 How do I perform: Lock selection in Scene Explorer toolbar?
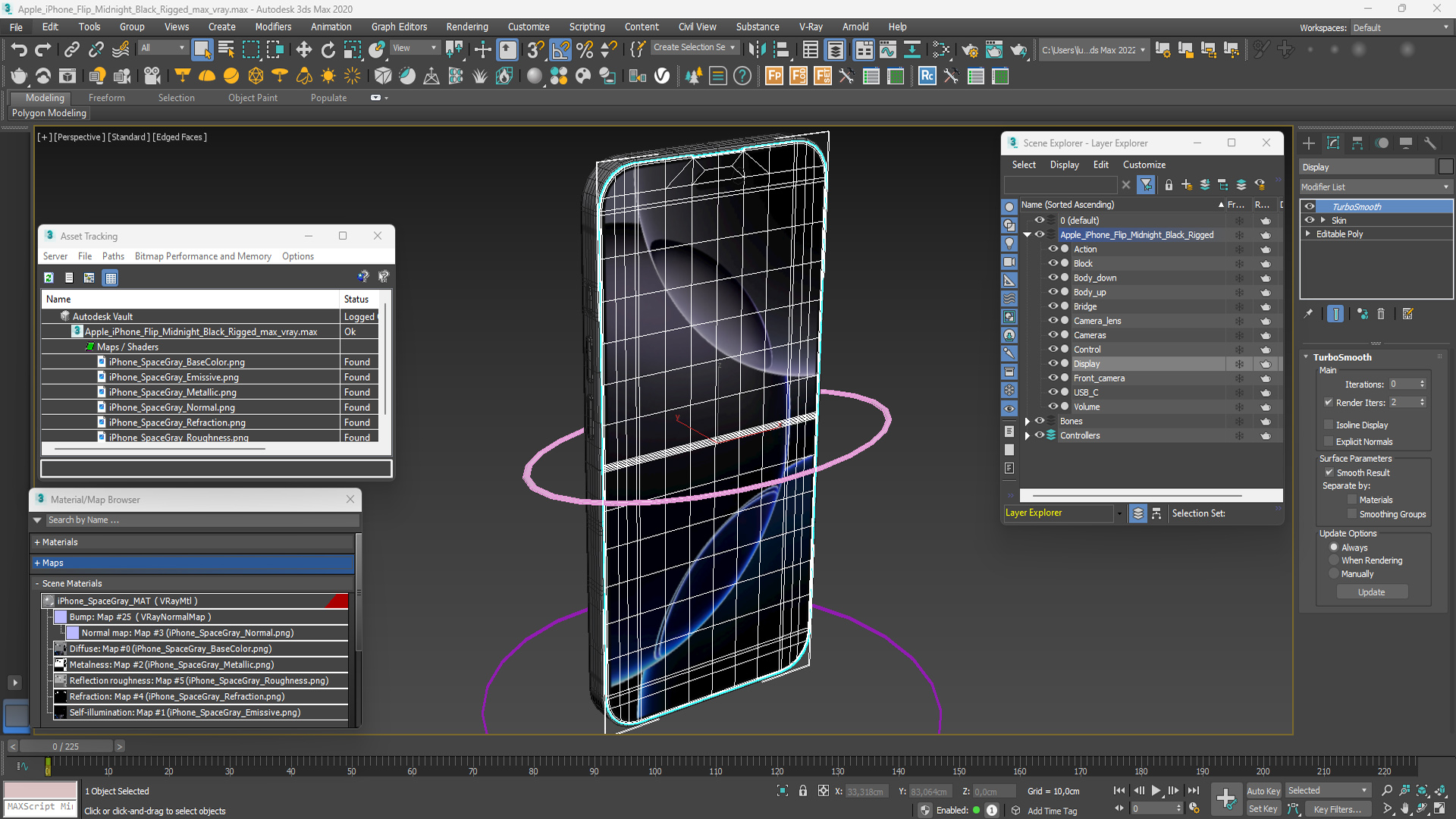(1169, 185)
